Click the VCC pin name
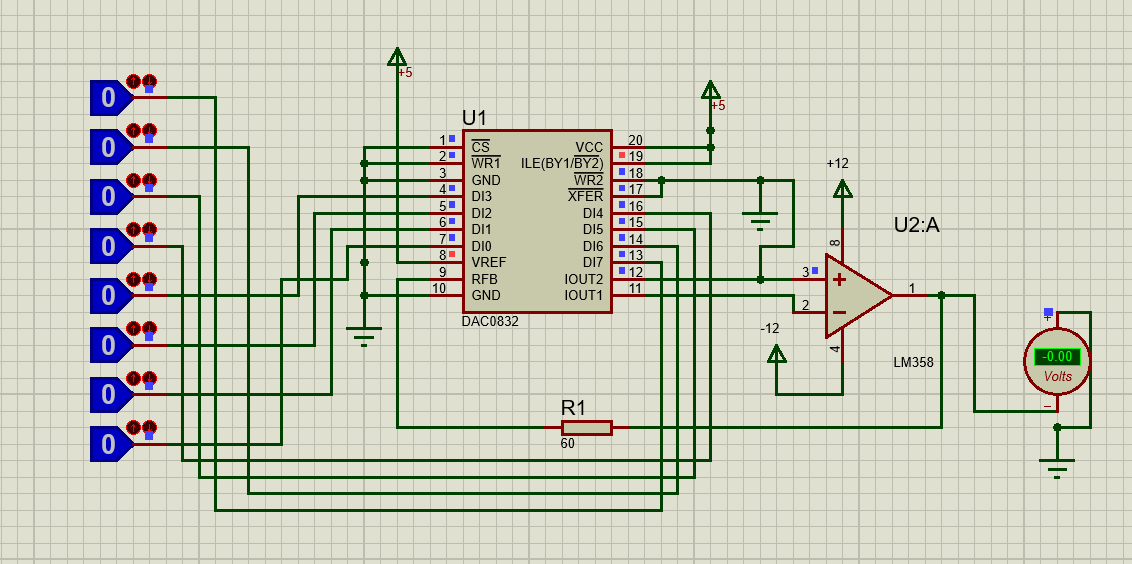The height and width of the screenshot is (564, 1132). (x=589, y=147)
